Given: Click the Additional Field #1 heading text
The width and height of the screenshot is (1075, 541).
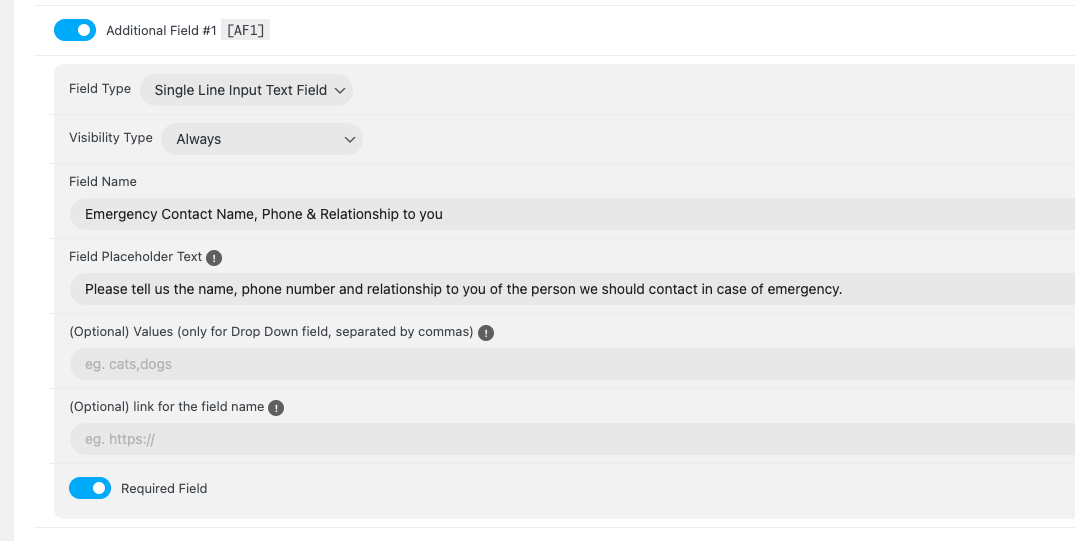Looking at the screenshot, I should [x=161, y=31].
